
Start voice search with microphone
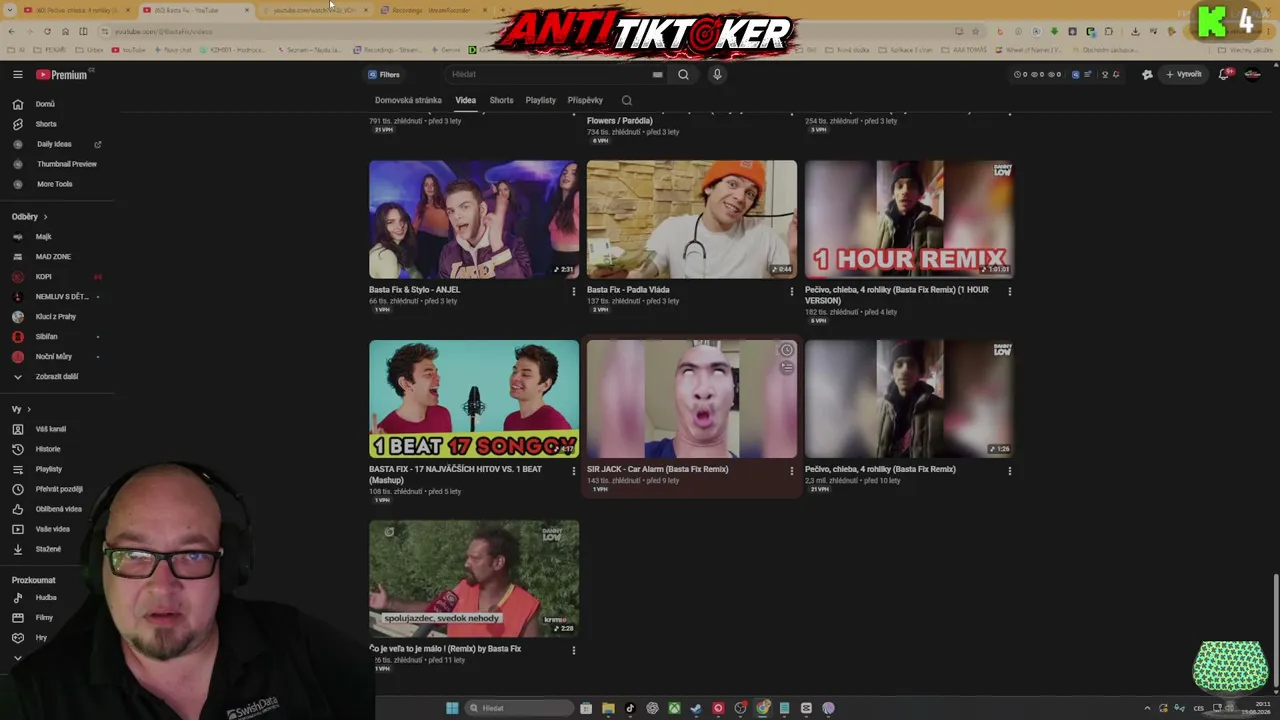717,74
